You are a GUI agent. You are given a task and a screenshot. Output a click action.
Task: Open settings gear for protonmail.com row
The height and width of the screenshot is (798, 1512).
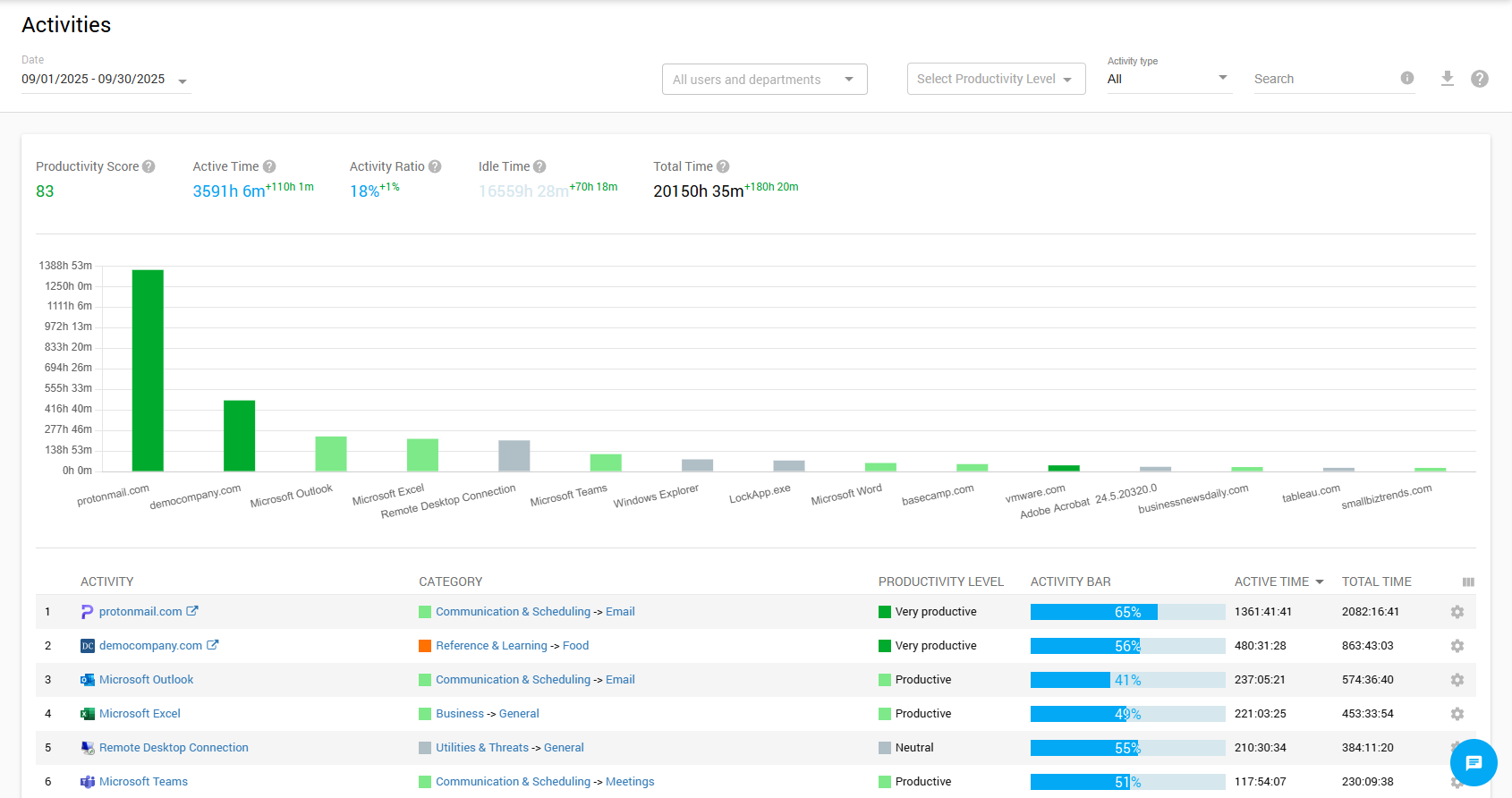1457,612
